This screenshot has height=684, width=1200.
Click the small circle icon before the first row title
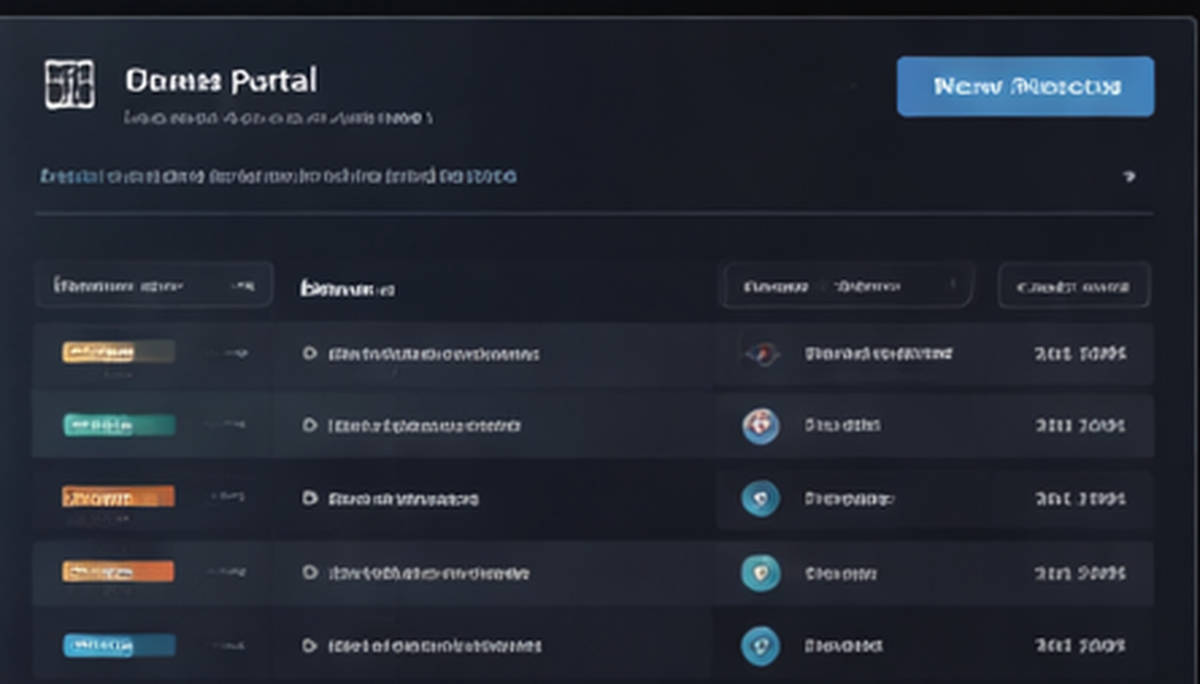pyautogui.click(x=310, y=354)
